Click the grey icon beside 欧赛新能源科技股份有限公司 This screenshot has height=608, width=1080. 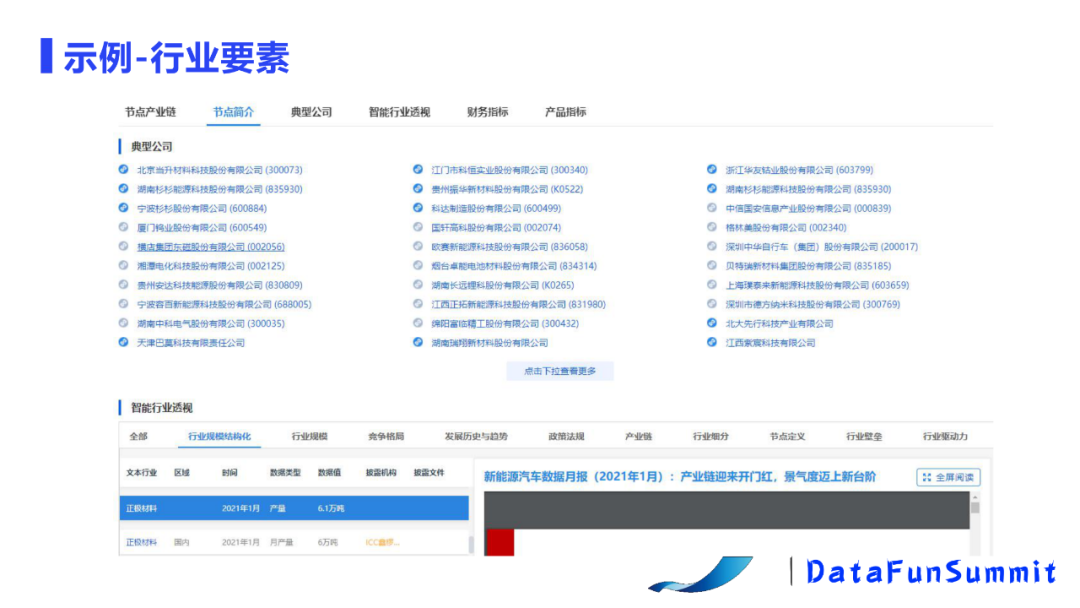coord(417,247)
